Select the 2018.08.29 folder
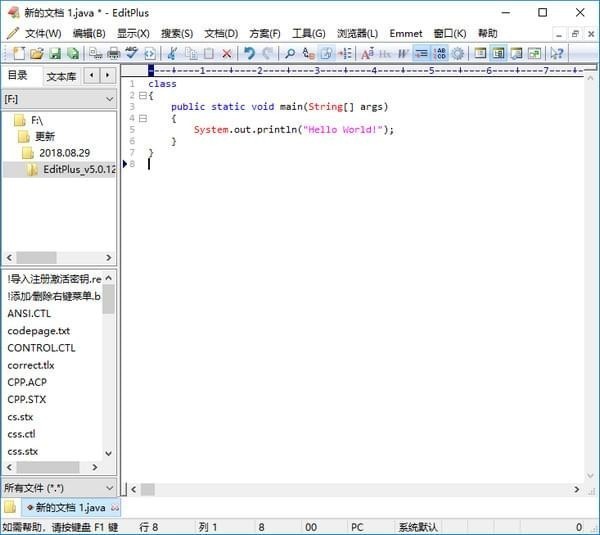This screenshot has height=535, width=600. tap(65, 153)
